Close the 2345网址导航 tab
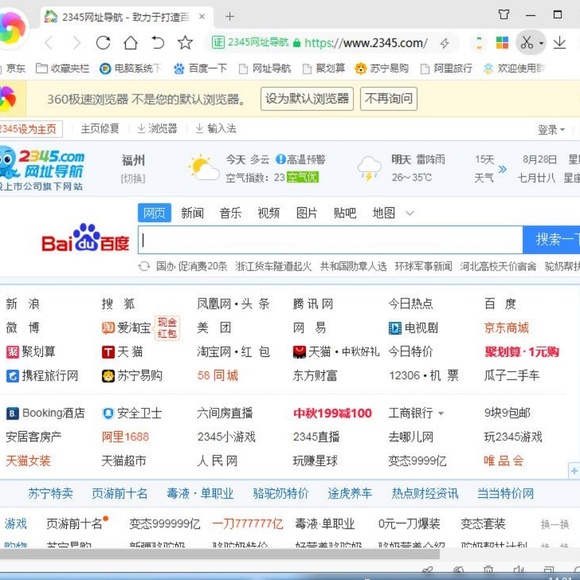This screenshot has height=580, width=580. (202, 16)
